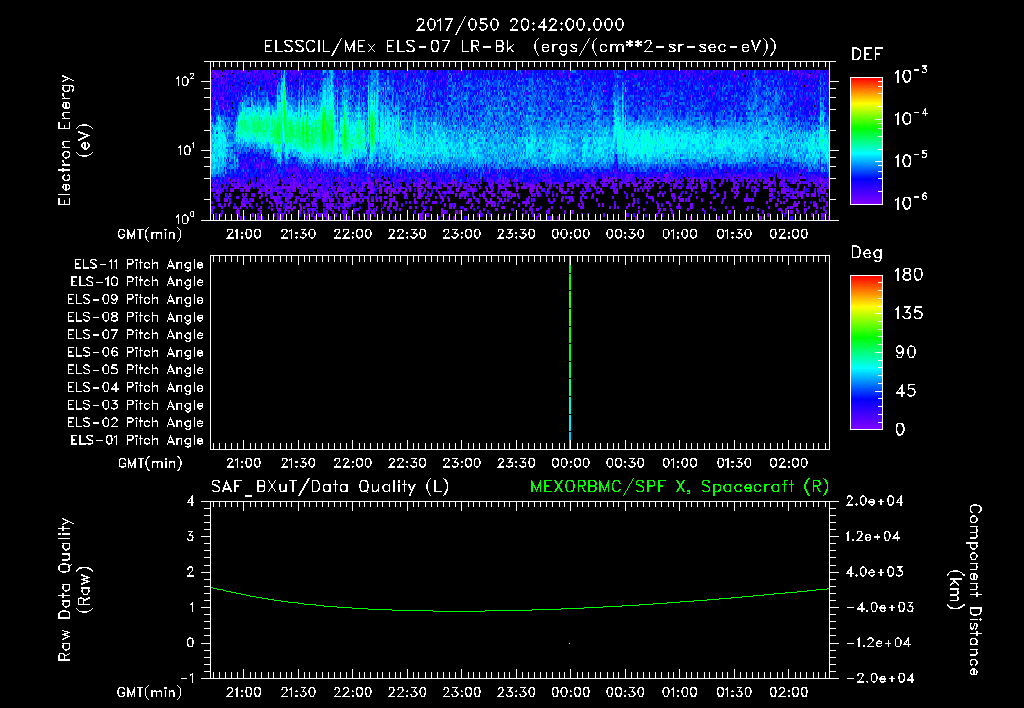Click the green spacecraft orbit curve
The image size is (1024, 708).
point(520,610)
